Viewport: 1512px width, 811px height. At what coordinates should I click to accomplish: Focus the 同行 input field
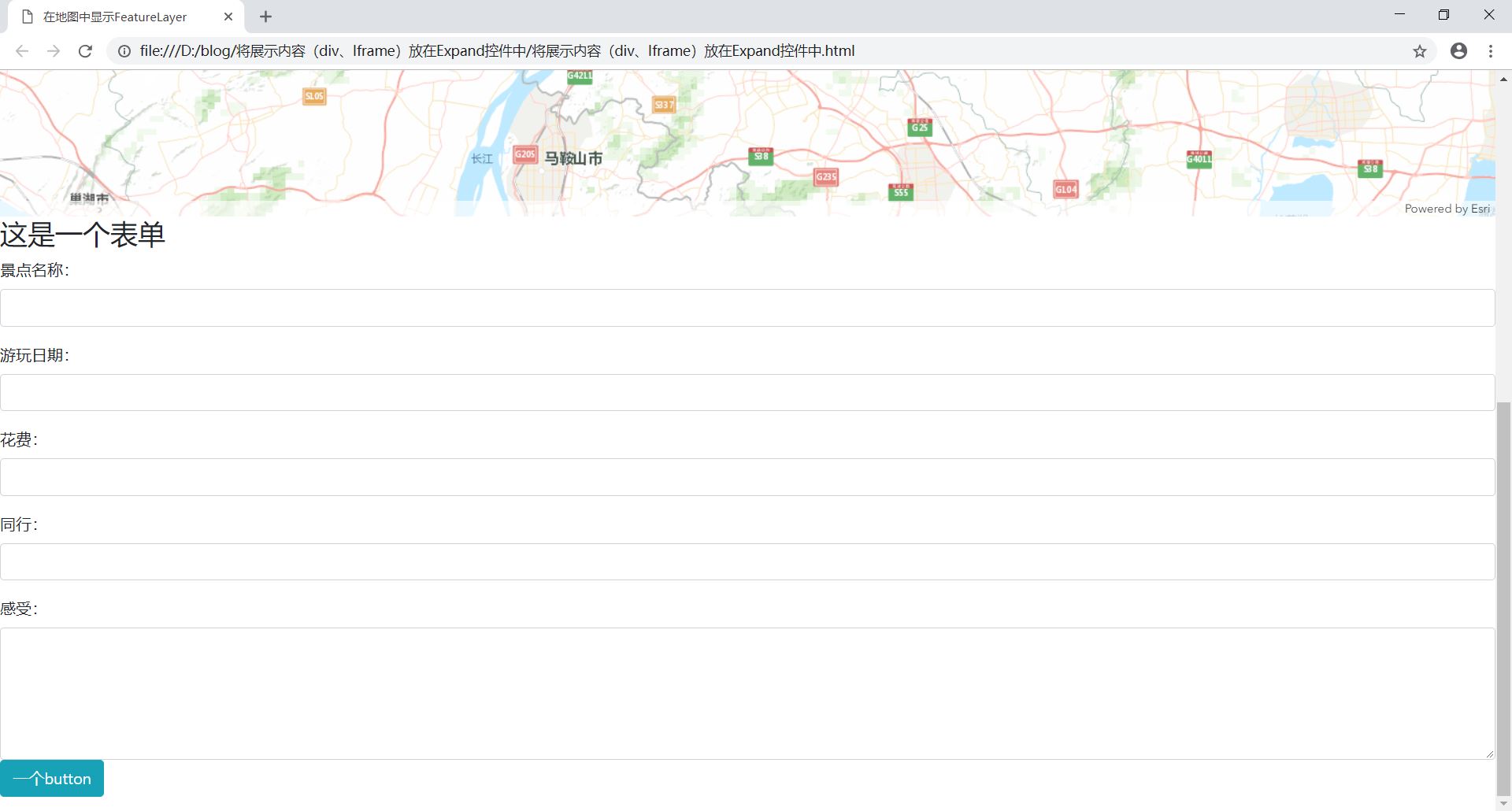click(747, 561)
